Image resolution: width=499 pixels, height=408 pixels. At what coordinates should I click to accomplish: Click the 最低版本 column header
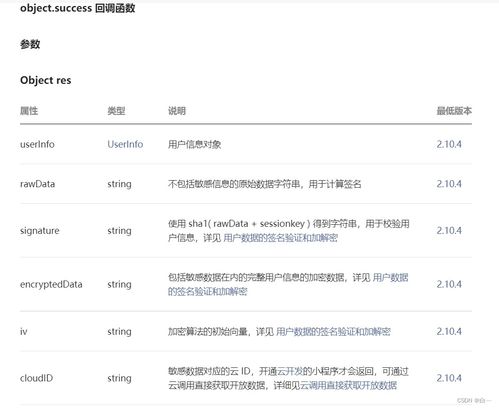(x=454, y=111)
